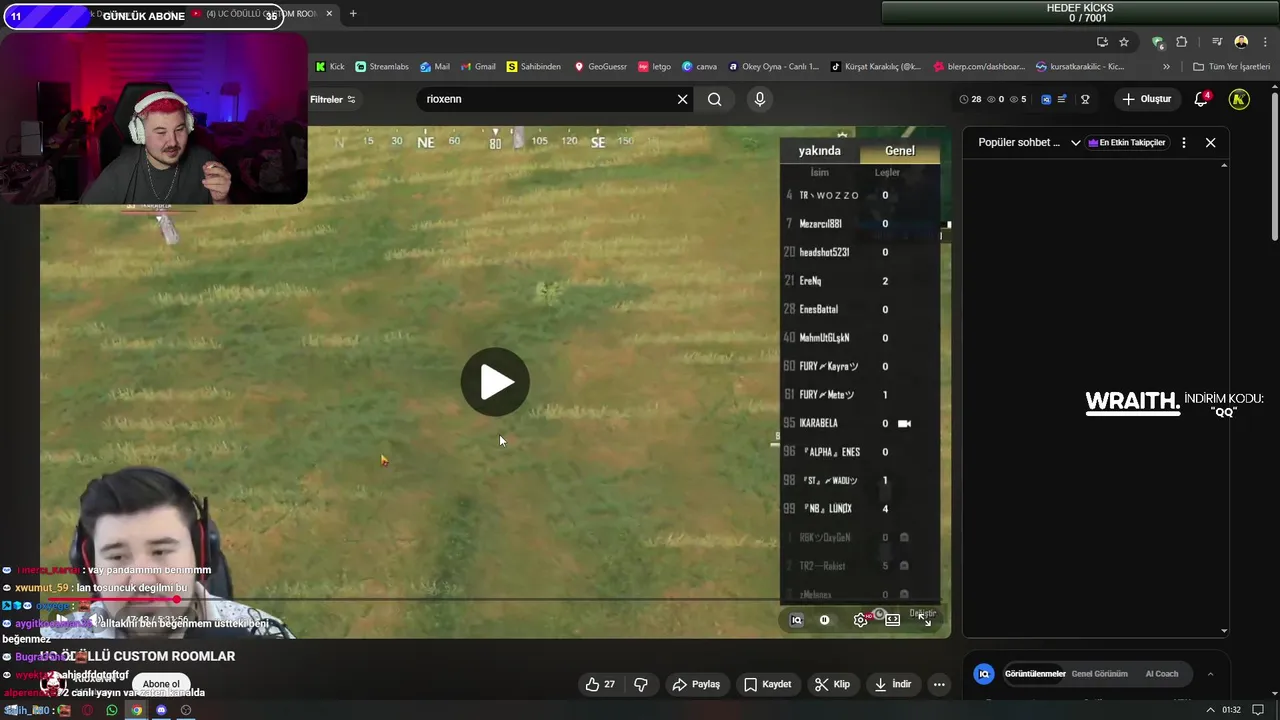The height and width of the screenshot is (720, 1280).
Task: Click the En Etkin Takipçiler chip
Action: click(x=1126, y=143)
